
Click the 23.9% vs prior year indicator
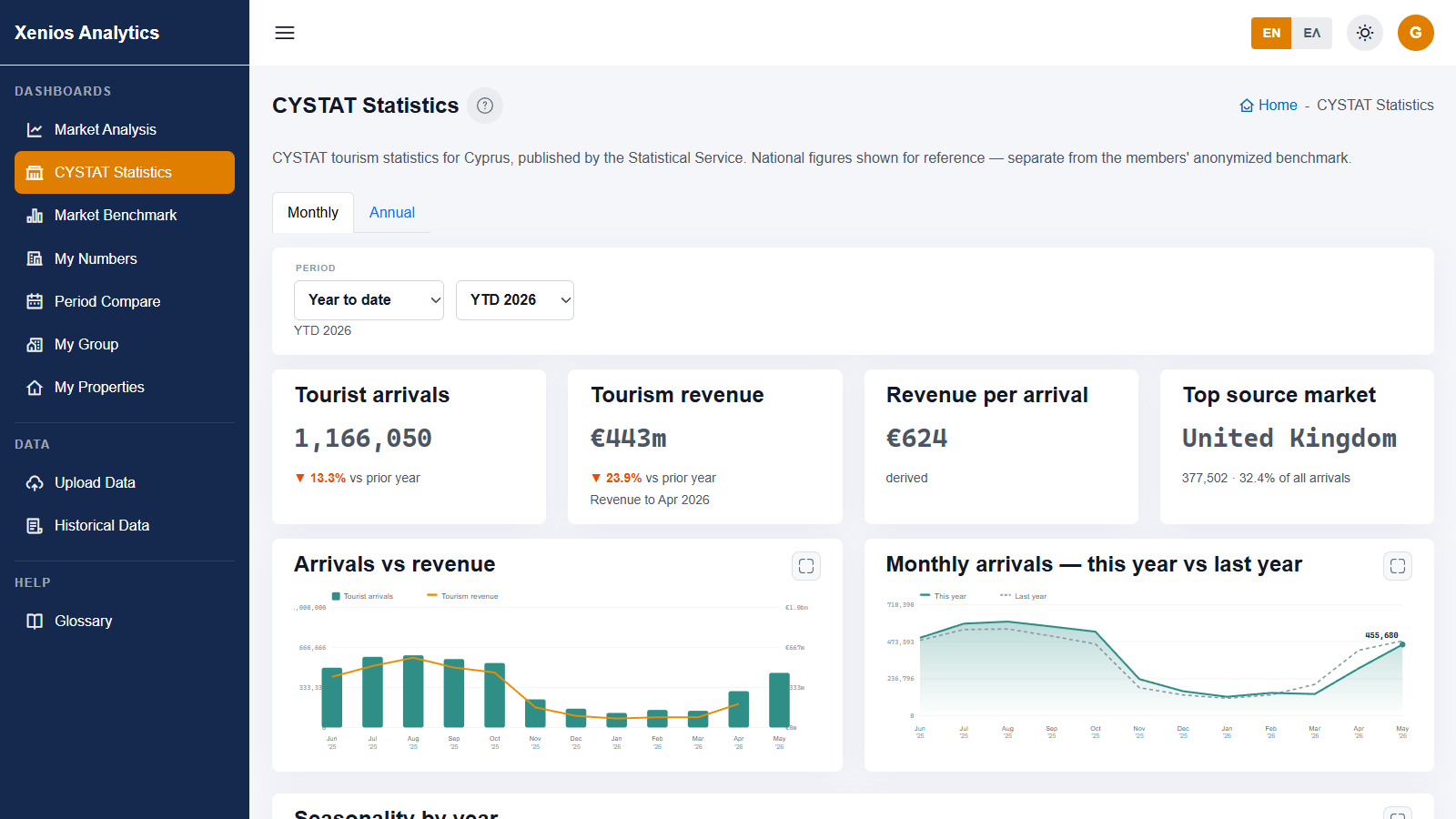click(653, 478)
